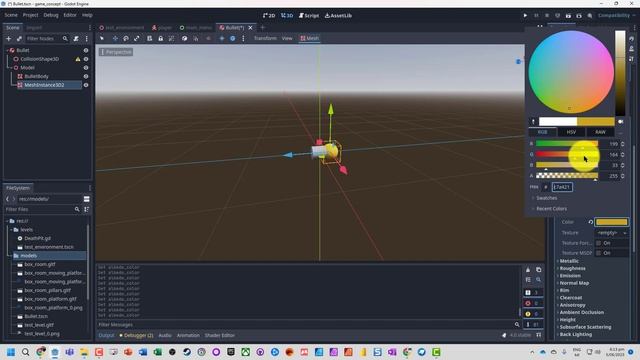Switch to Script workspace
This screenshot has height=360, width=640.
309,16
